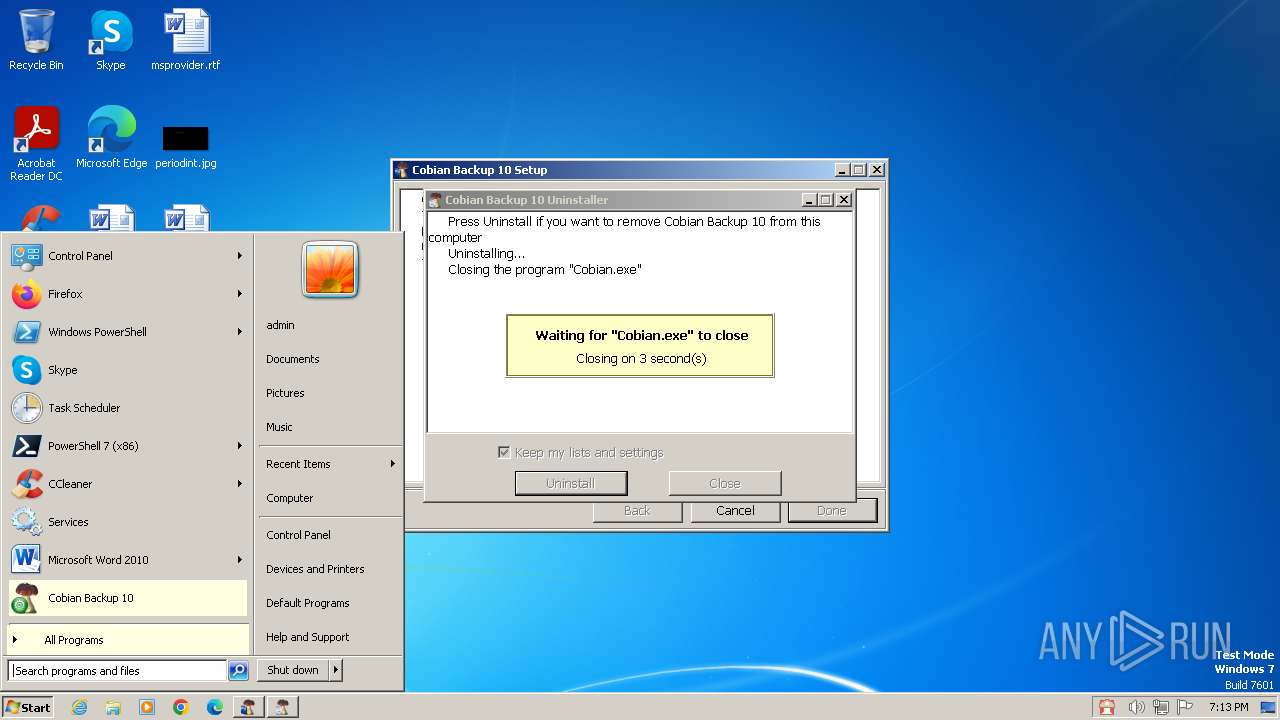Viewport: 1280px width, 720px height.
Task: Open the Recycle Bin desktop icon
Action: [36, 40]
